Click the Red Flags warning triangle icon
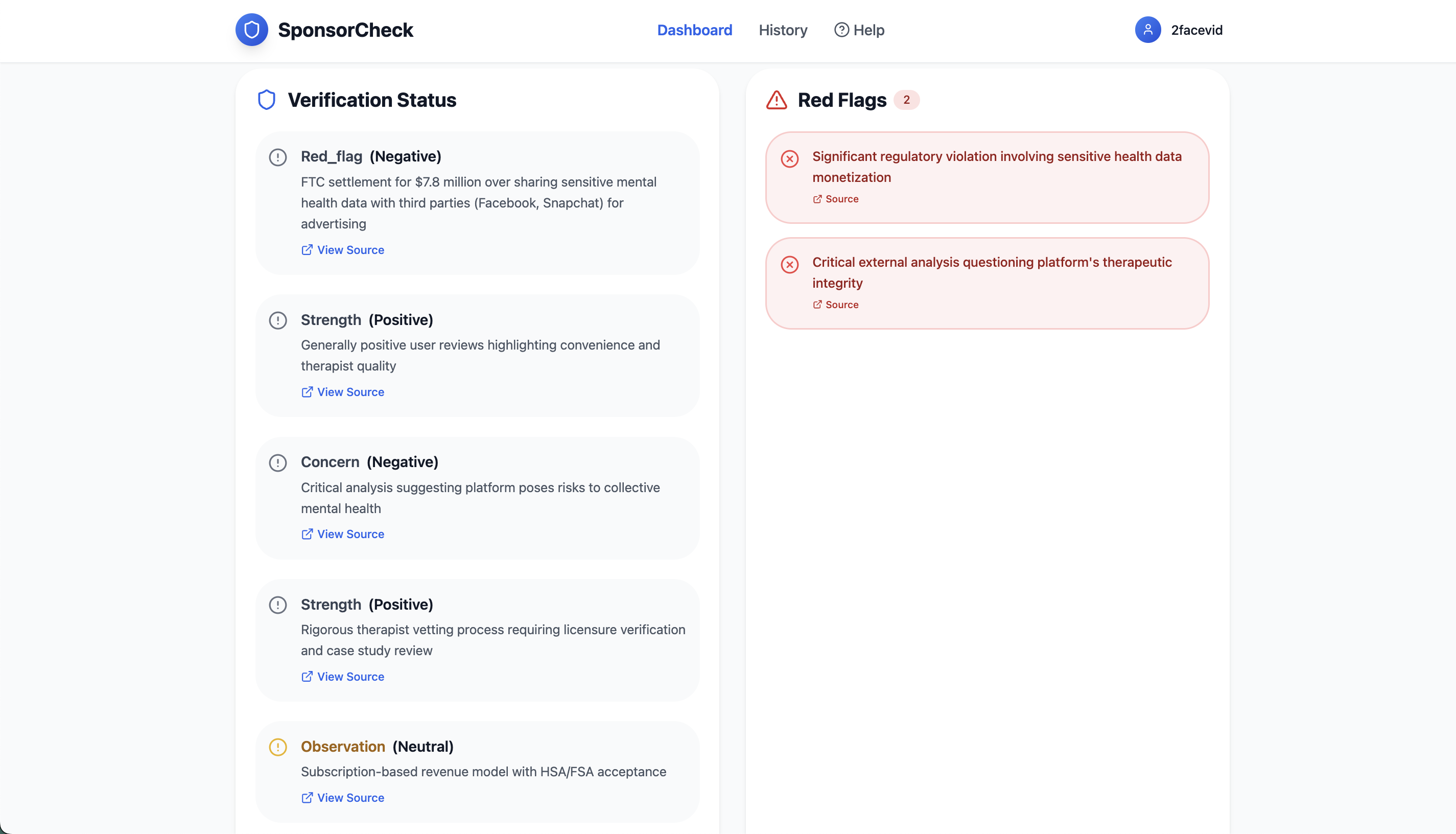 (777, 100)
